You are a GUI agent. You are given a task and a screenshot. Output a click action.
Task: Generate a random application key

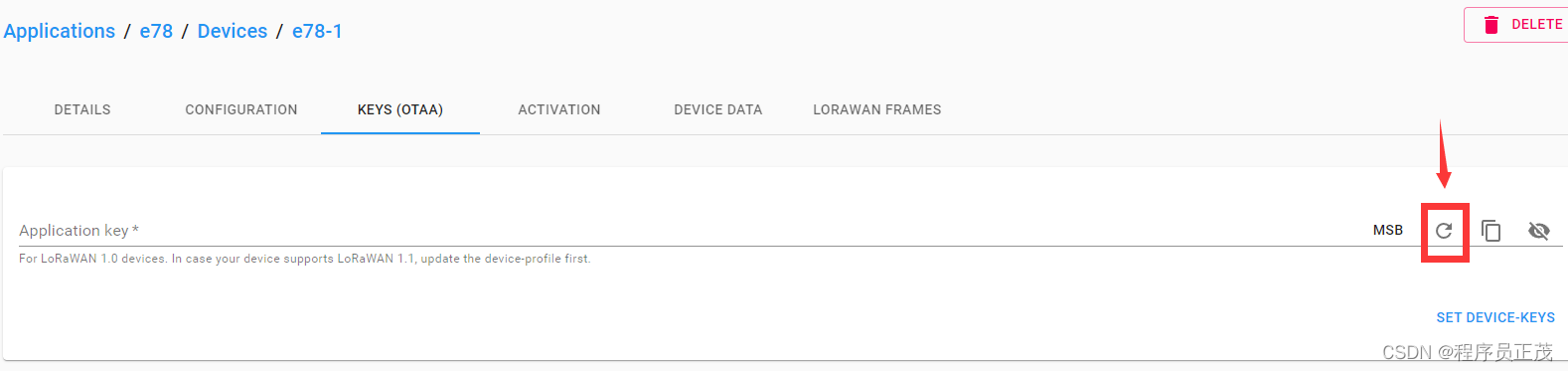1444,231
